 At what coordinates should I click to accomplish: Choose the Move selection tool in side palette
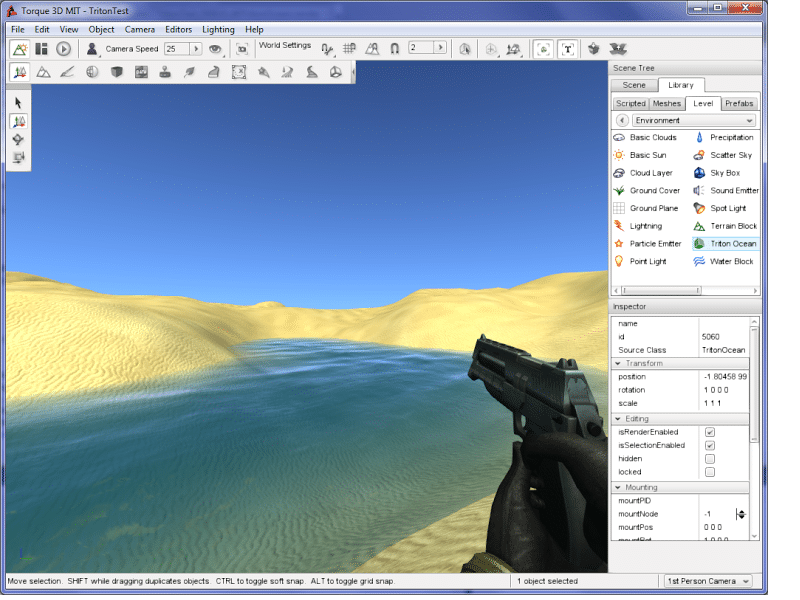[19, 121]
